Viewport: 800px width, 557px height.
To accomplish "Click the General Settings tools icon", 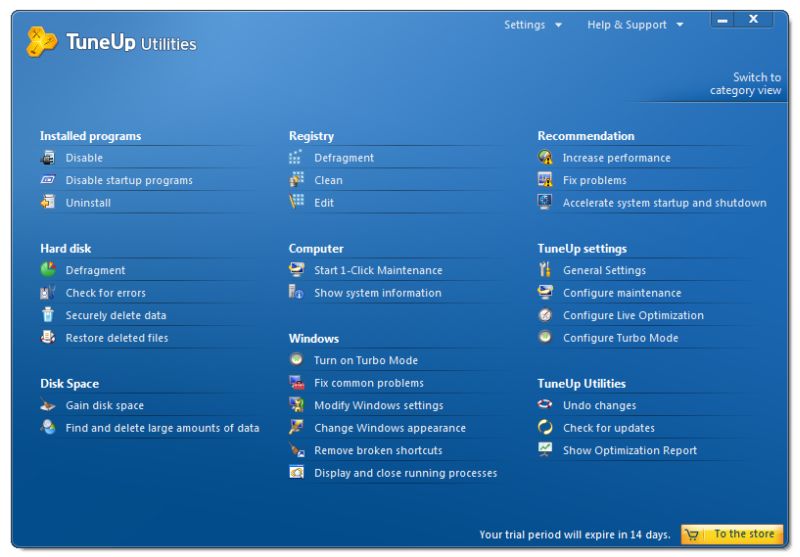I will pos(545,269).
